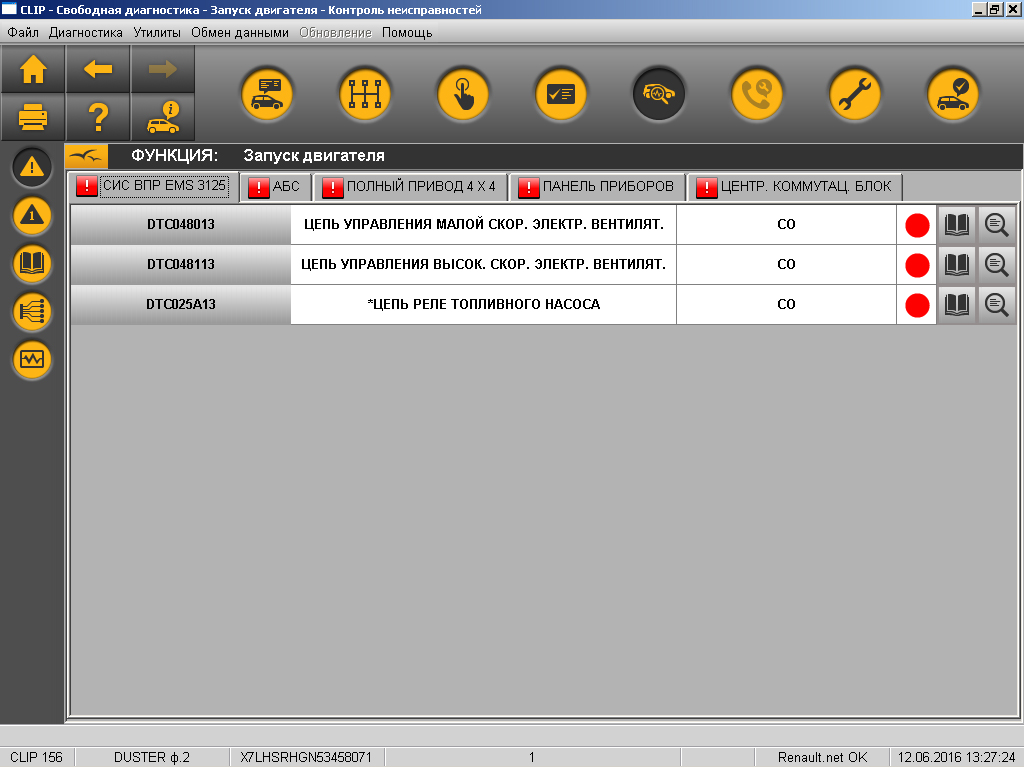Inspect DTC025A13 with magnifier icon
The height and width of the screenshot is (768, 1024).
tap(997, 304)
